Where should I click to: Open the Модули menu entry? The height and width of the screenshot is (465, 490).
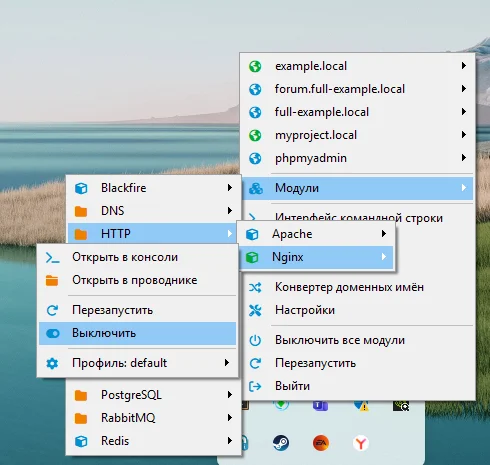357,188
